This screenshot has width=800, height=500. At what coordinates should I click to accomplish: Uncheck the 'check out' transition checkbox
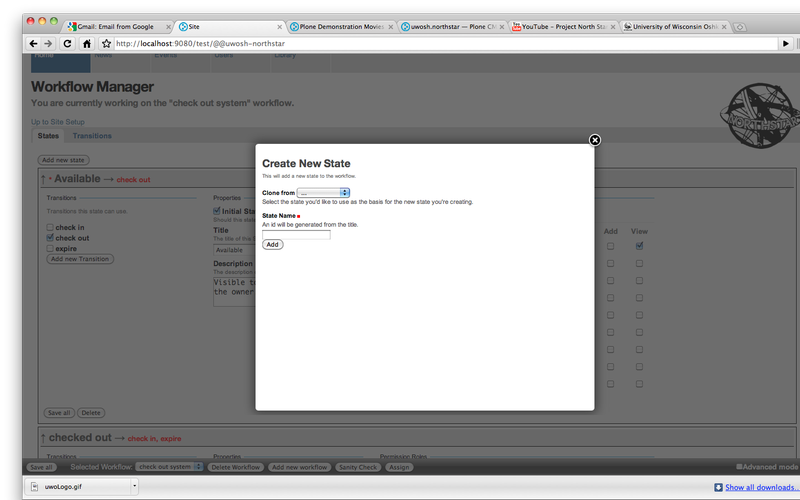coord(50,238)
